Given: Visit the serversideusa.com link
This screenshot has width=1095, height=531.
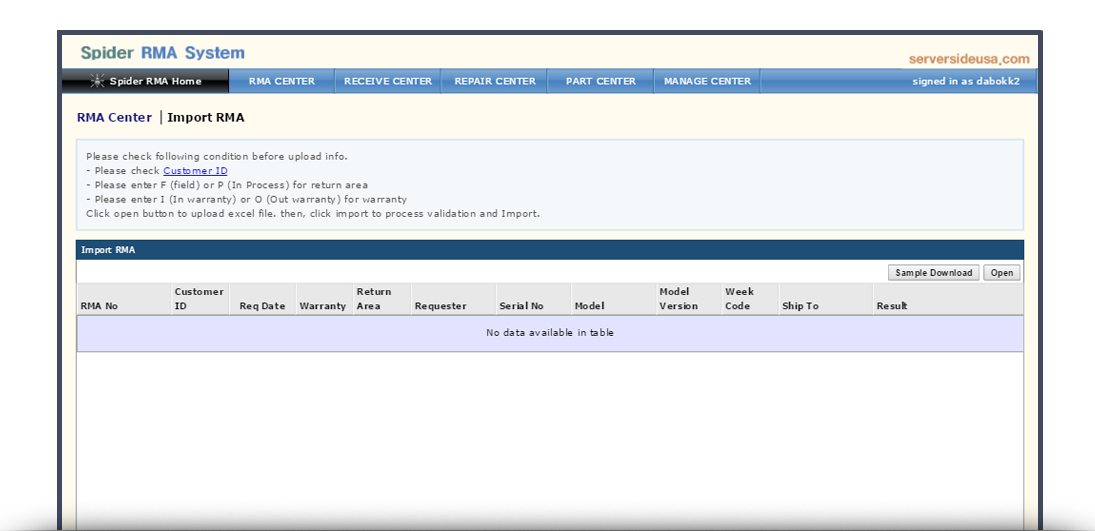Looking at the screenshot, I should tap(969, 59).
